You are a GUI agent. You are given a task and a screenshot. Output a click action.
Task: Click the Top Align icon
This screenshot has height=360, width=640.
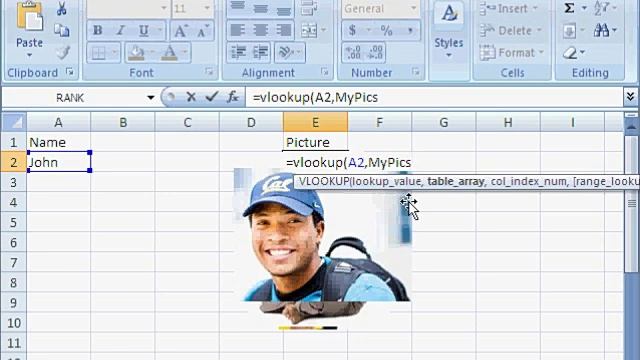[x=238, y=7]
